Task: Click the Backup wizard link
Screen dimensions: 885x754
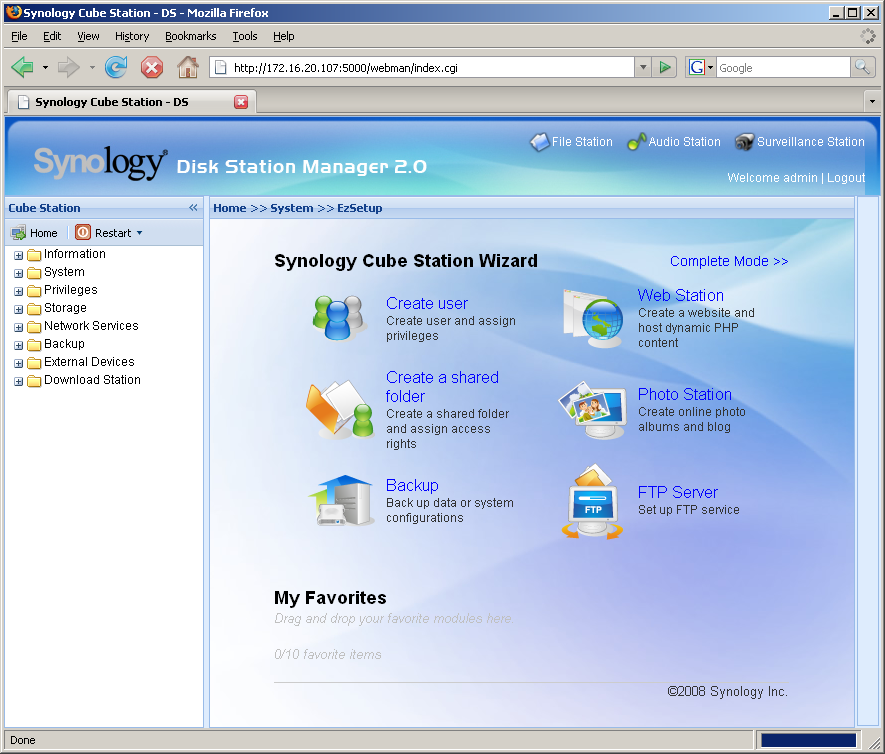Action: coord(412,485)
